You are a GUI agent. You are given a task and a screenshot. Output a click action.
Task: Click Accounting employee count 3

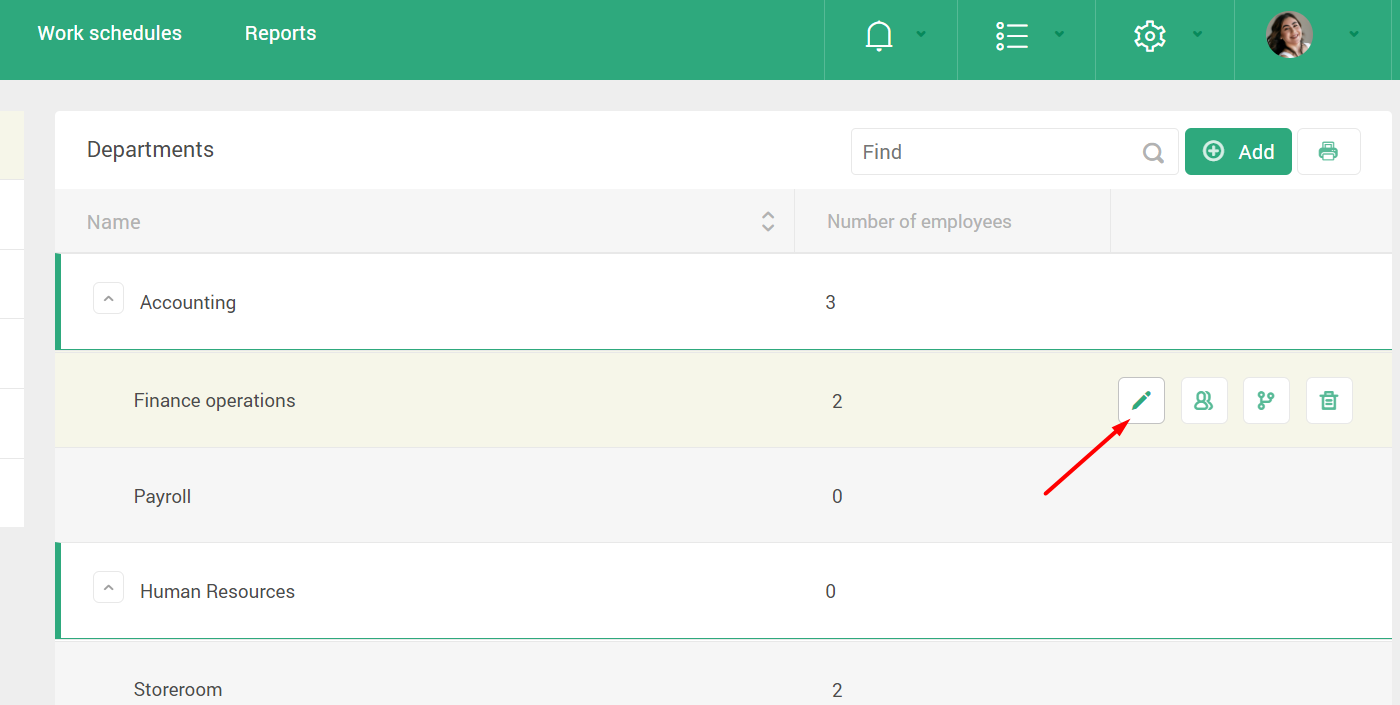(830, 302)
